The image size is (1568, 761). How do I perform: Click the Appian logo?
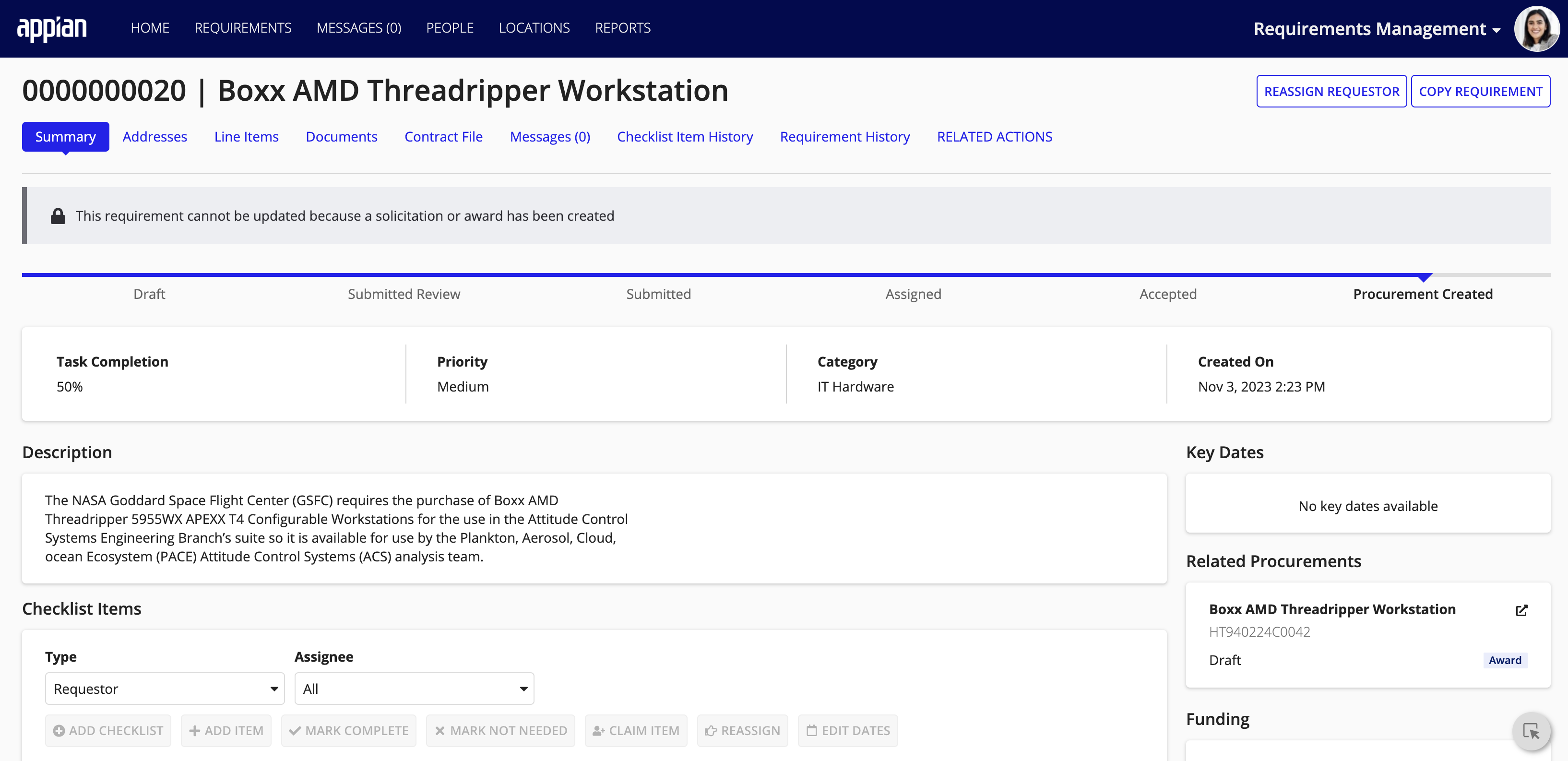(x=52, y=29)
